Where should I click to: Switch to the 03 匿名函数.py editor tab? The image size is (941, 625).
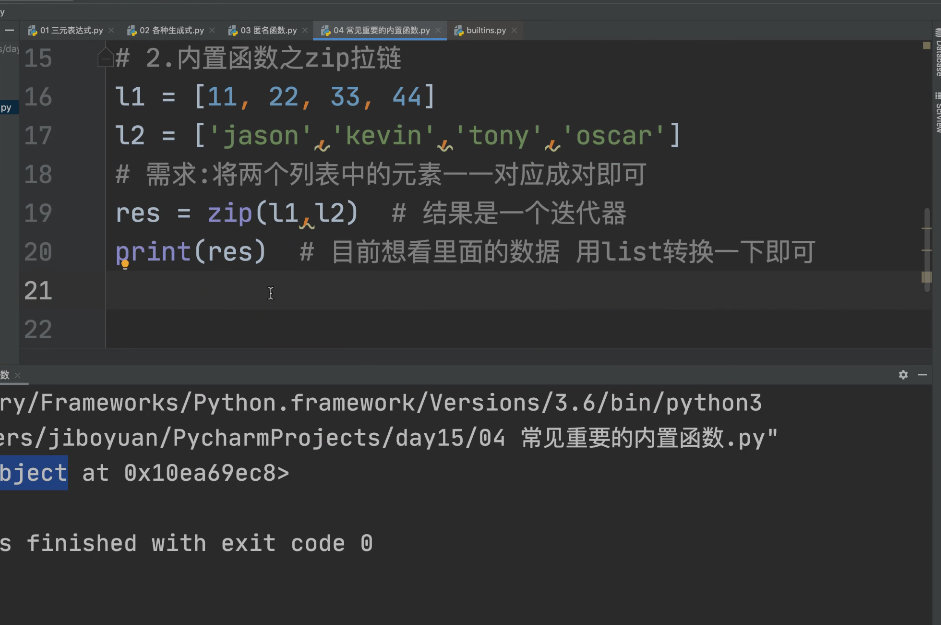pos(267,31)
